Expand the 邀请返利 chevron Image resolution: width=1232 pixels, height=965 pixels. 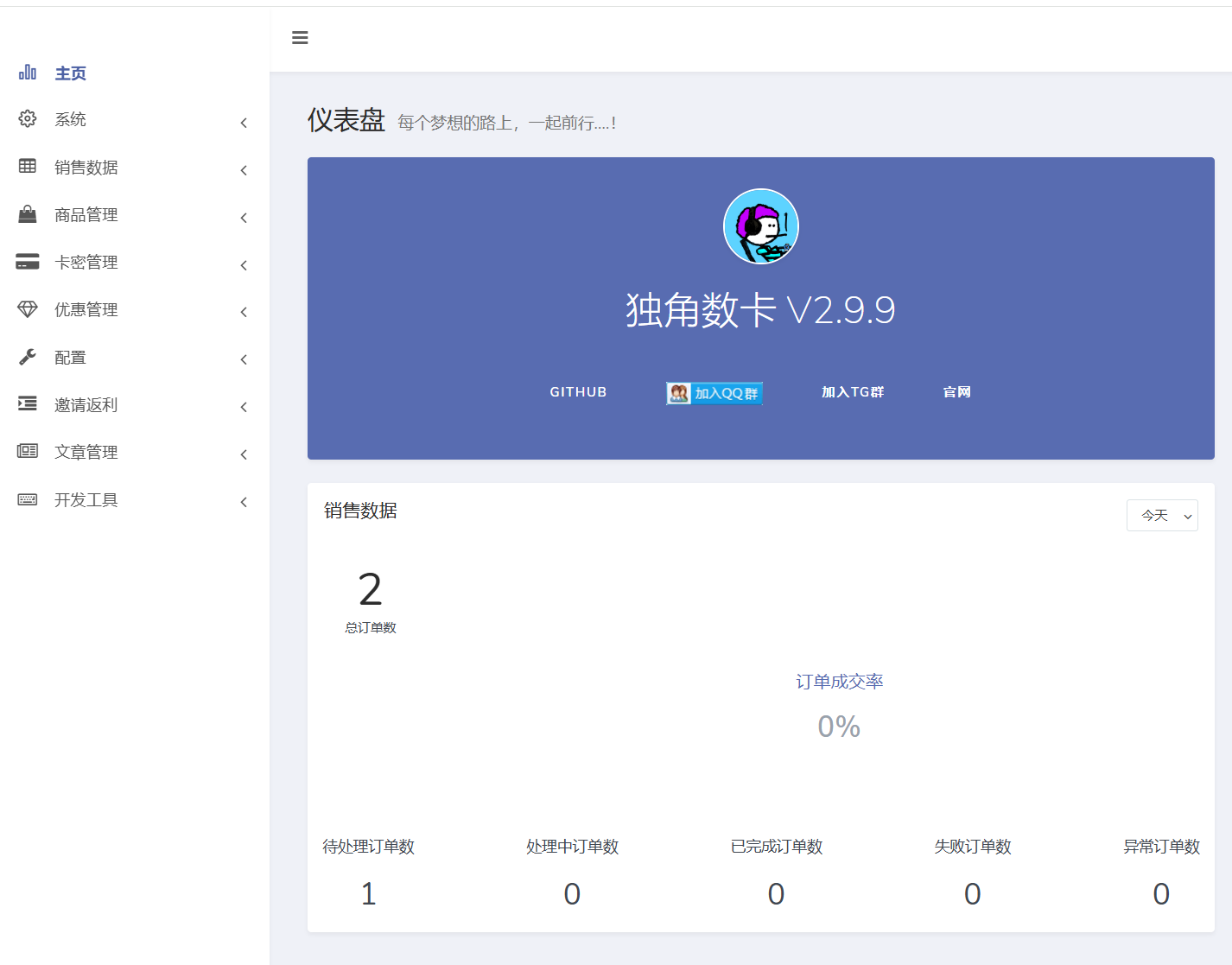pos(244,407)
